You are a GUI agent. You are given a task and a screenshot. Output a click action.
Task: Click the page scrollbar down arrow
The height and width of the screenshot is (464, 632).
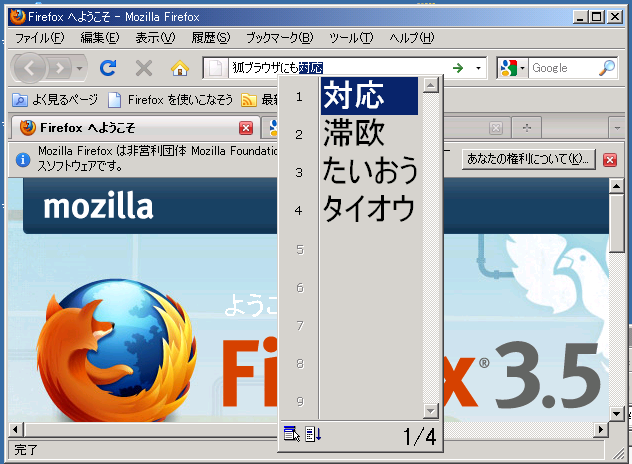point(617,414)
